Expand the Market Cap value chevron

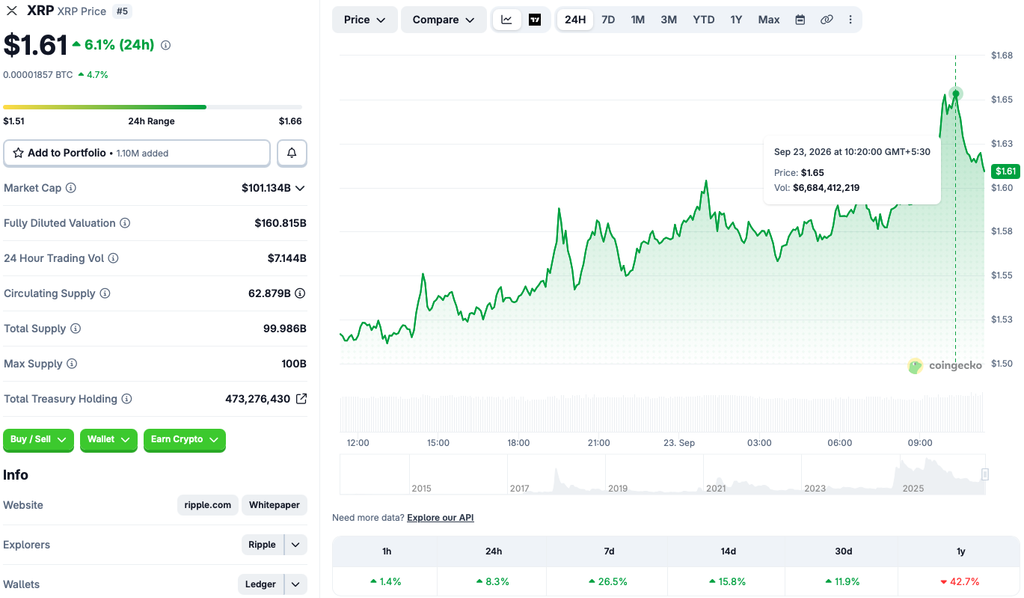[x=300, y=188]
